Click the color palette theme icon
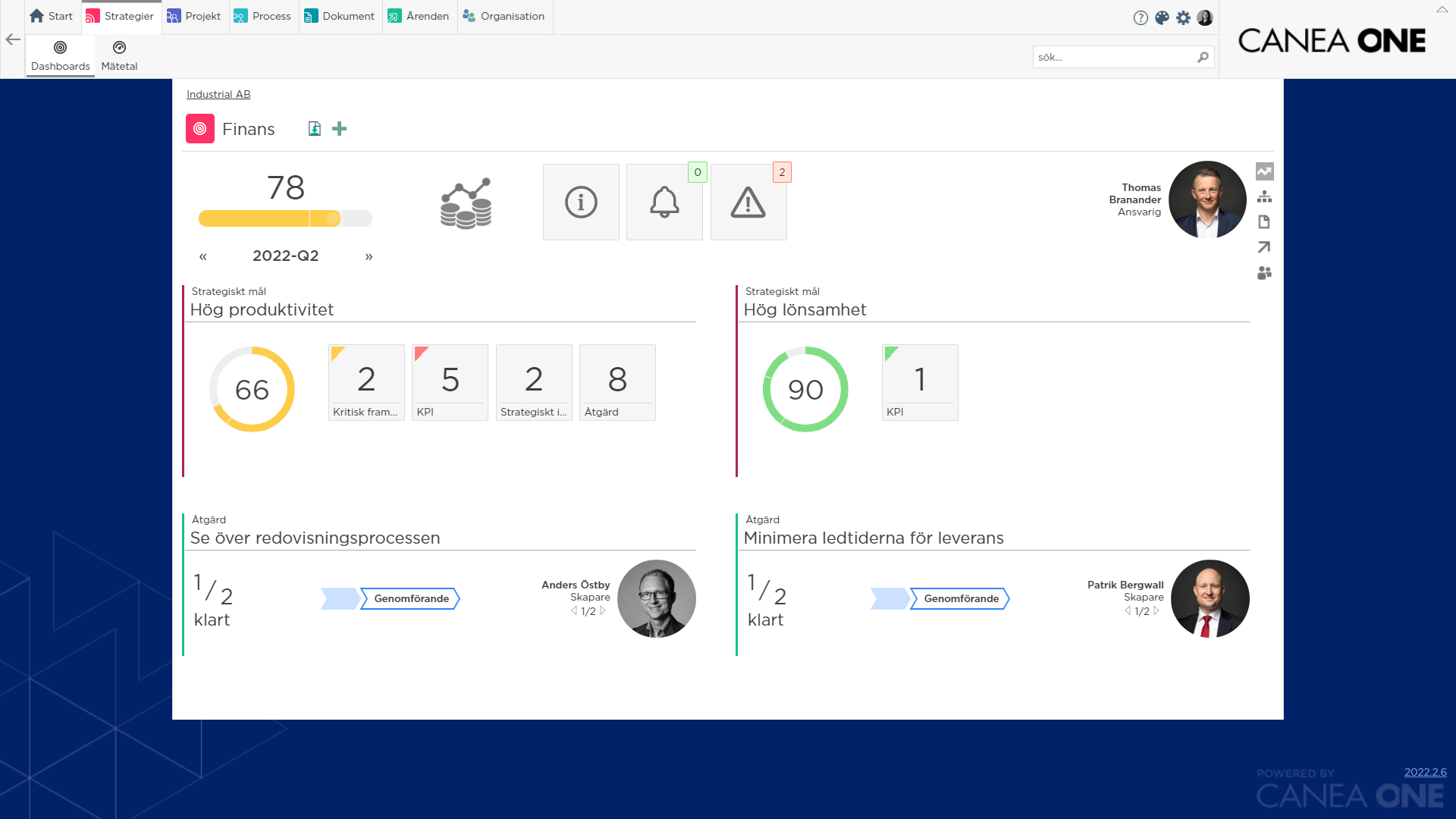The image size is (1456, 819). pyautogui.click(x=1162, y=17)
